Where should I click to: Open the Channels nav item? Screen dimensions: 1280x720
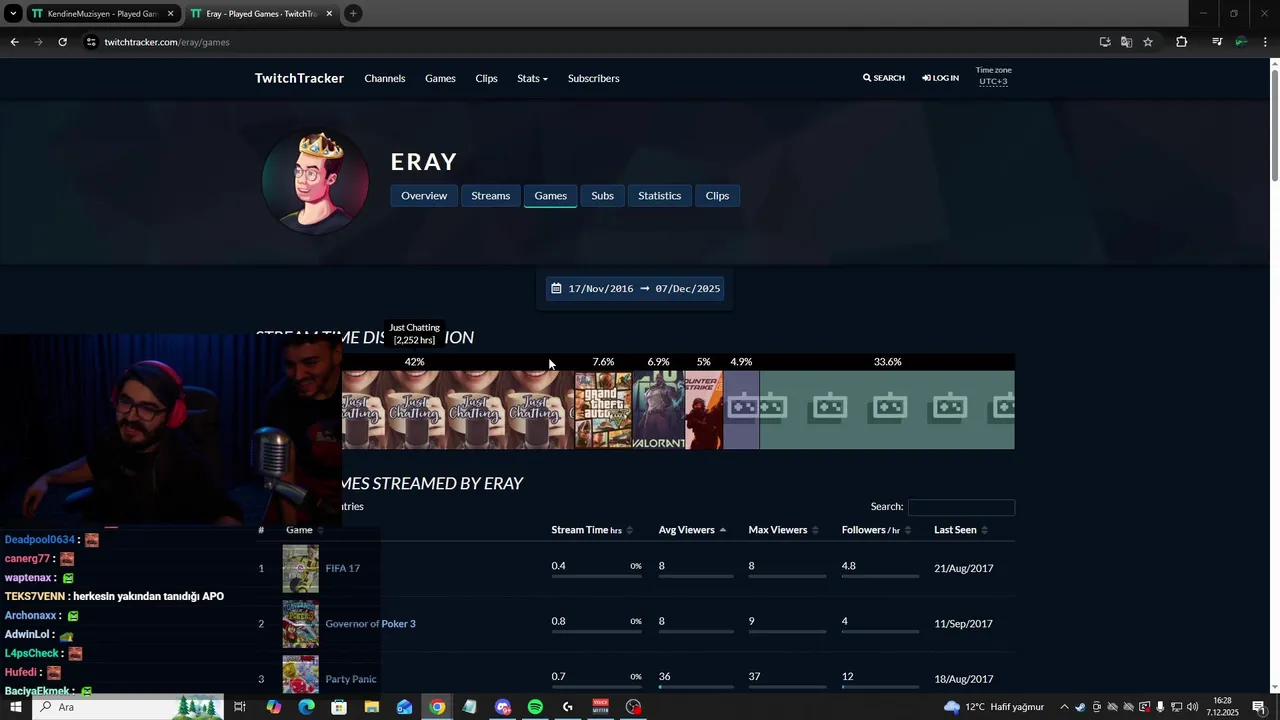pos(385,78)
